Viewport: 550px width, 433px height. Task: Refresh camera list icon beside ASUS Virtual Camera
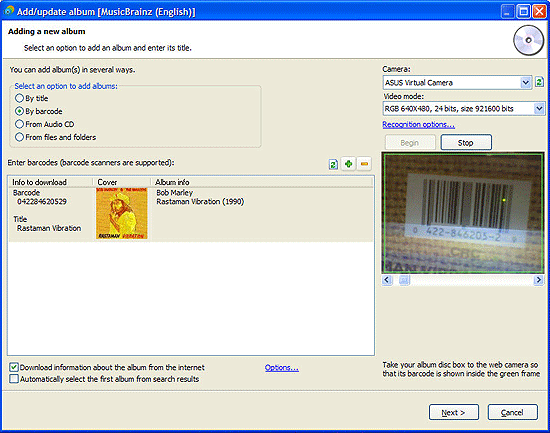point(539,82)
